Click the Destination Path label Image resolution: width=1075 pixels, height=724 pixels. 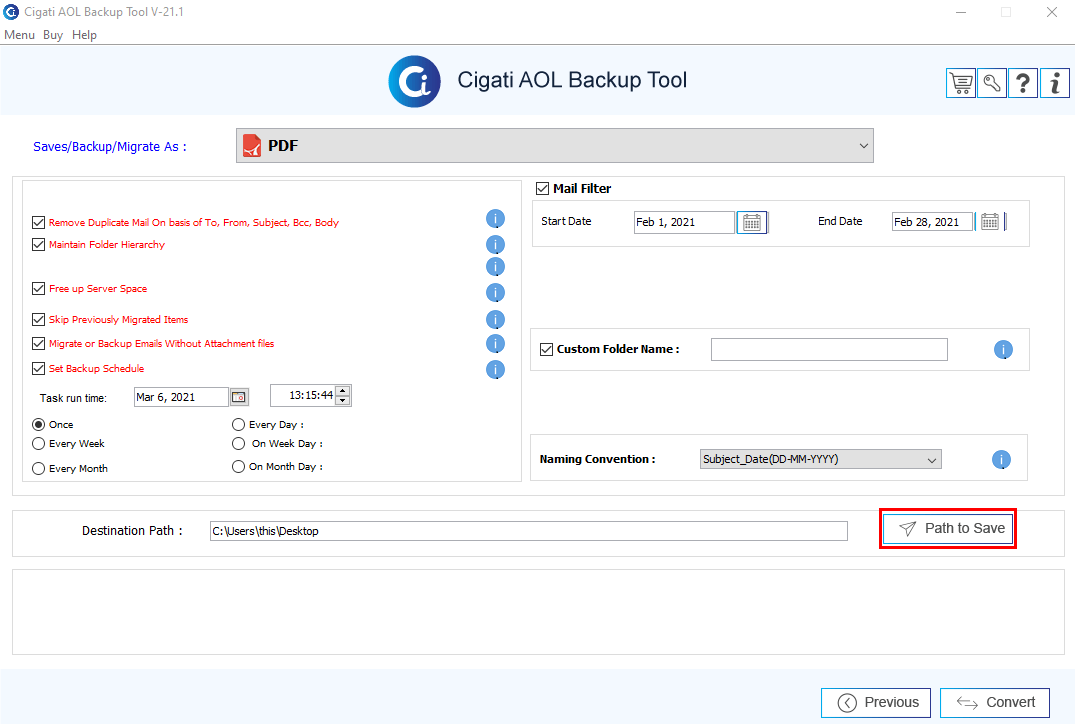pos(132,531)
